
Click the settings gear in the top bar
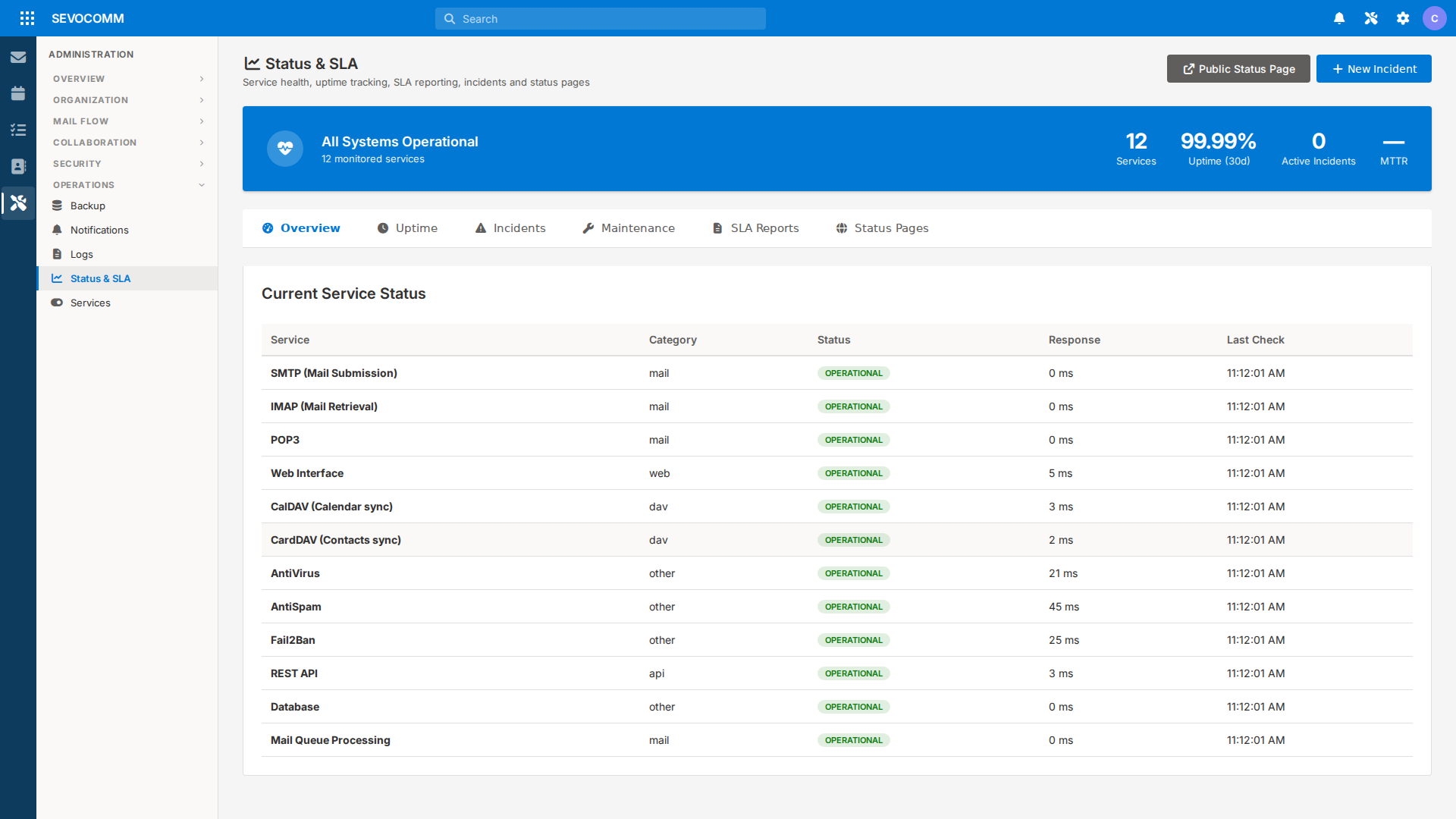click(1403, 18)
